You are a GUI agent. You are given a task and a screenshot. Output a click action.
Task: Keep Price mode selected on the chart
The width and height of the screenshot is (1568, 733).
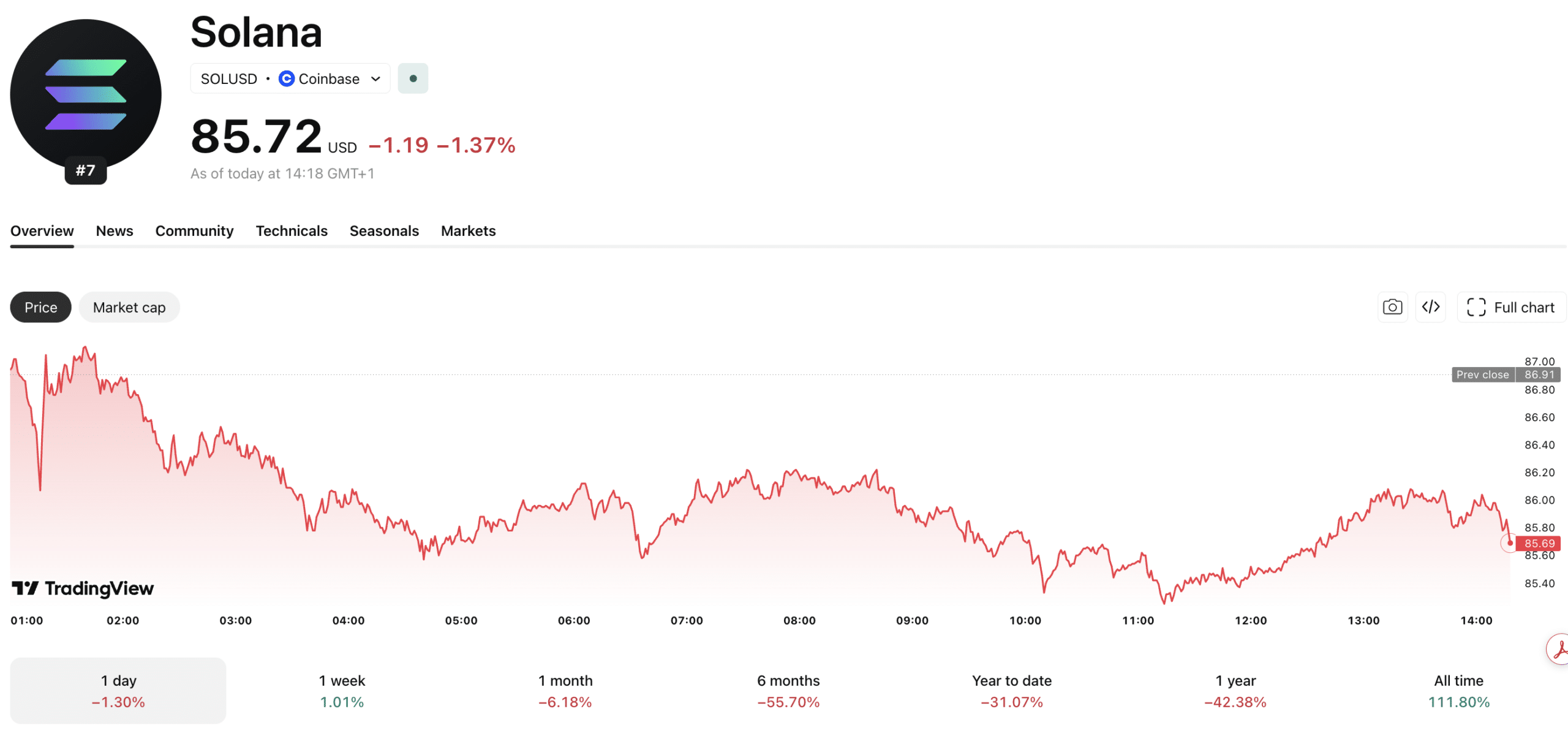pos(40,307)
